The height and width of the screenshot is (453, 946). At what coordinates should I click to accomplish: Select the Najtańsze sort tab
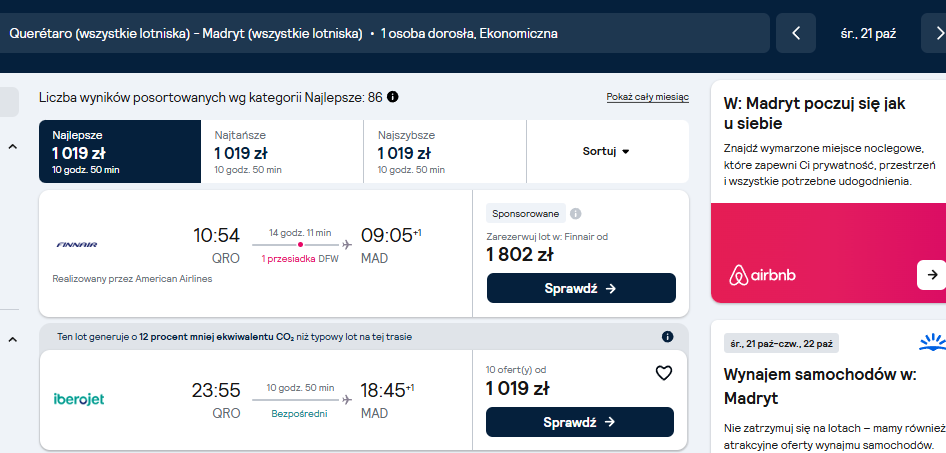coord(282,151)
